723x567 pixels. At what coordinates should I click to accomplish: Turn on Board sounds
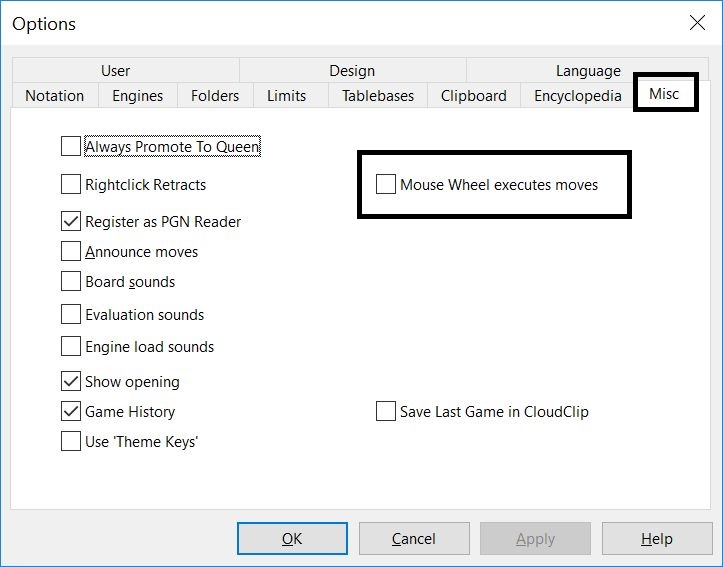click(71, 281)
